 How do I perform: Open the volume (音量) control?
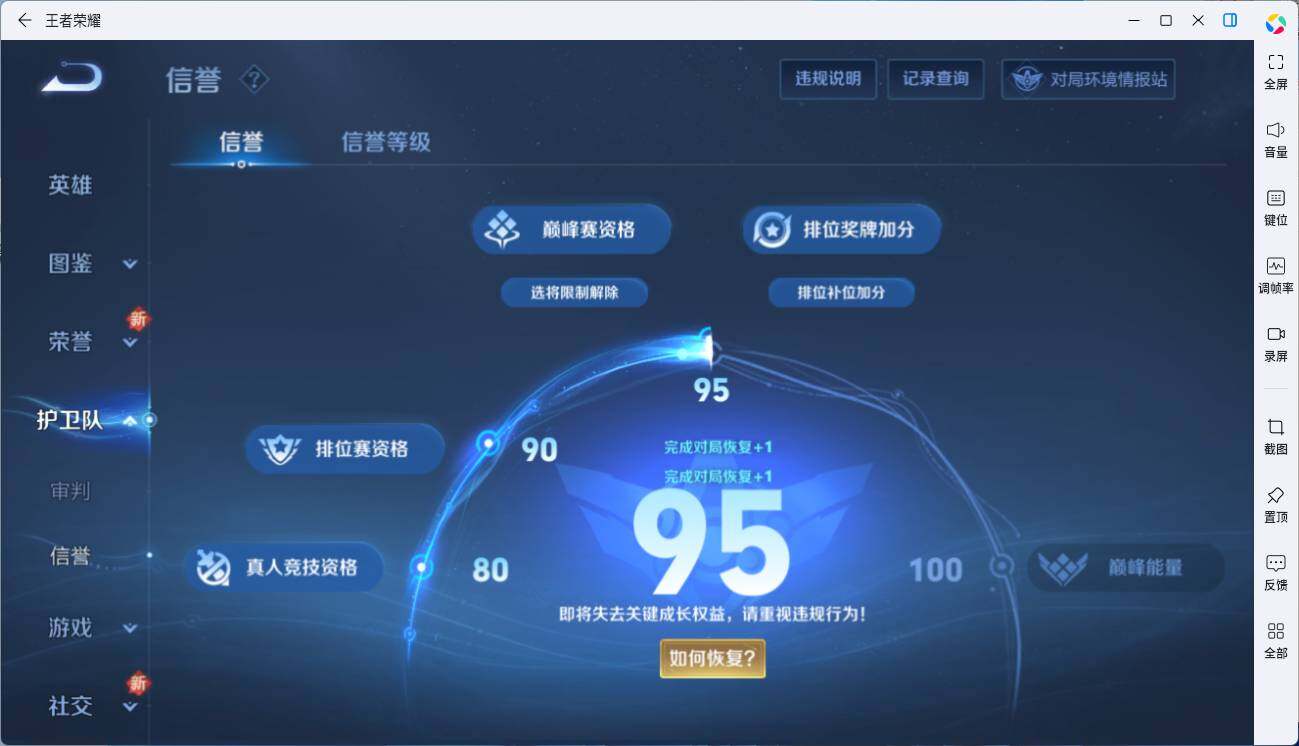pos(1275,130)
